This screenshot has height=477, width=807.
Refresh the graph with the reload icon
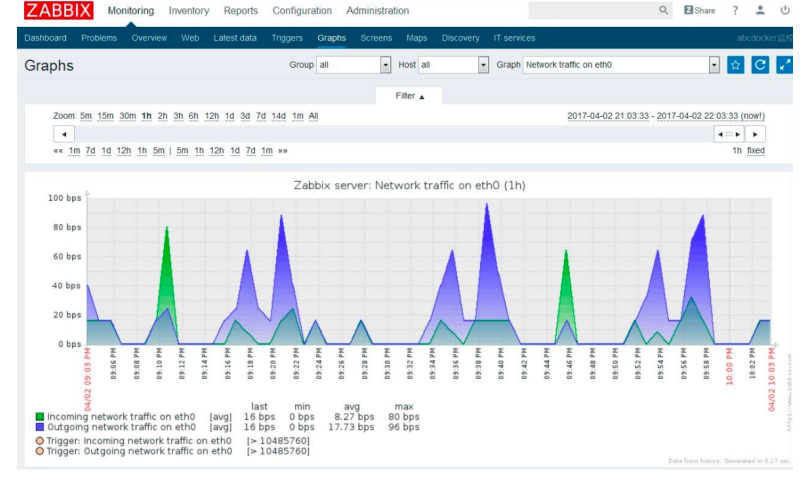tap(760, 65)
